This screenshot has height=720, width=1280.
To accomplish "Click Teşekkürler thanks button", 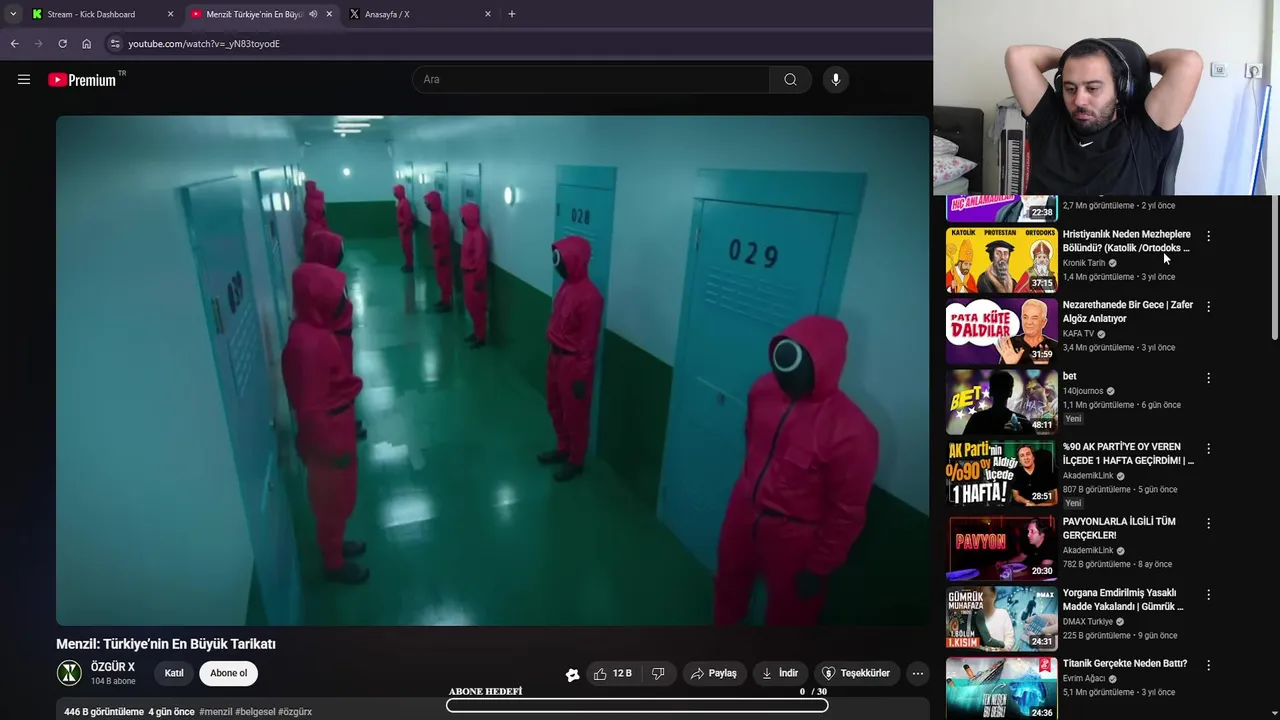I will tap(856, 673).
